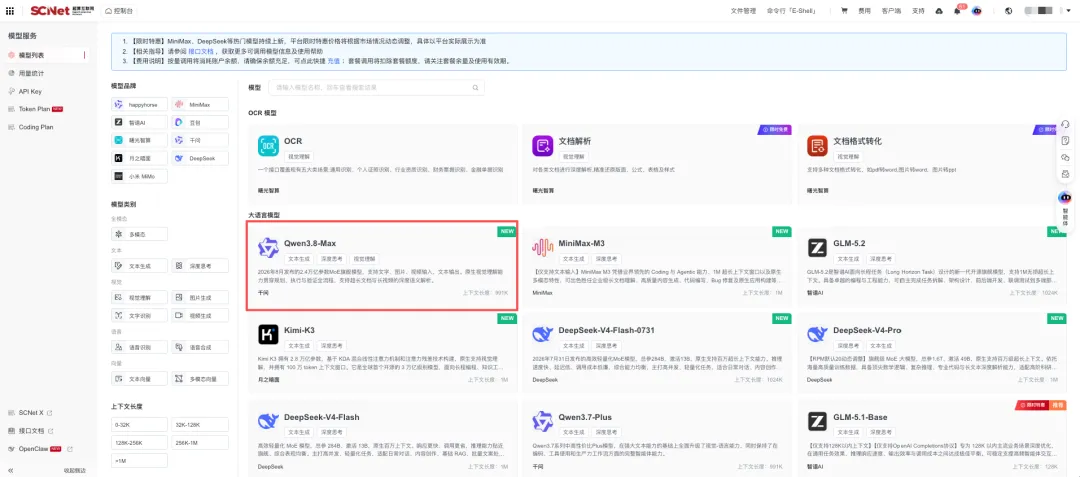This screenshot has height=477, width=1080.
Task: Filter by 千问 brand
Action: [200, 140]
